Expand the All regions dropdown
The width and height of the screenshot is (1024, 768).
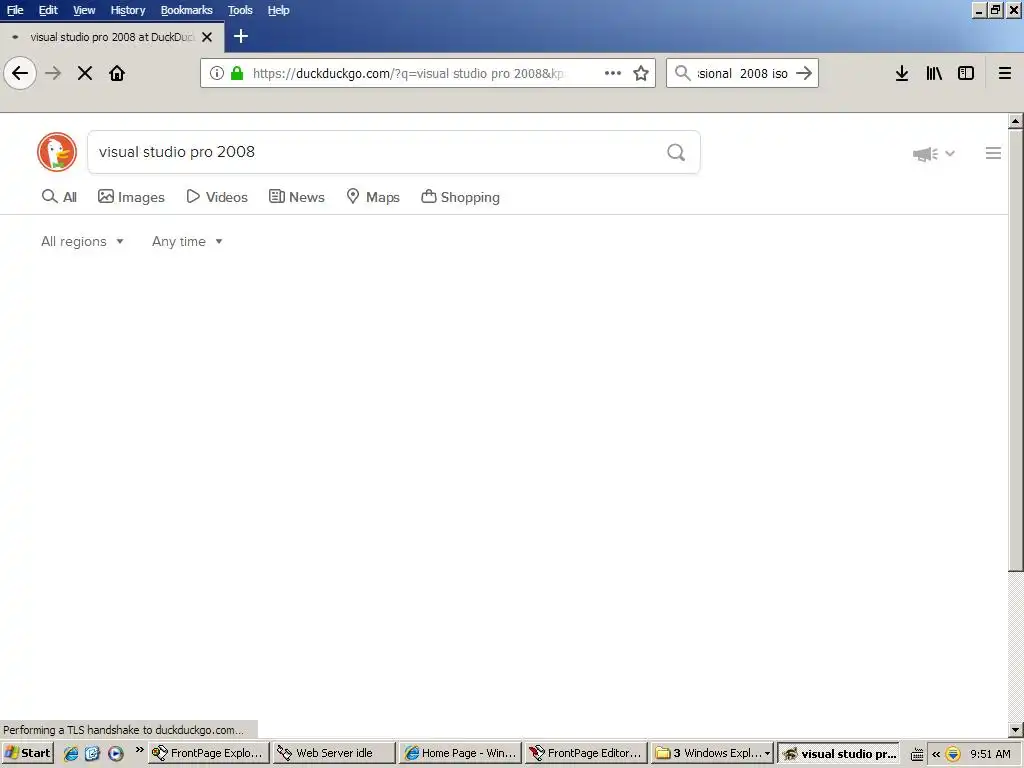click(82, 242)
